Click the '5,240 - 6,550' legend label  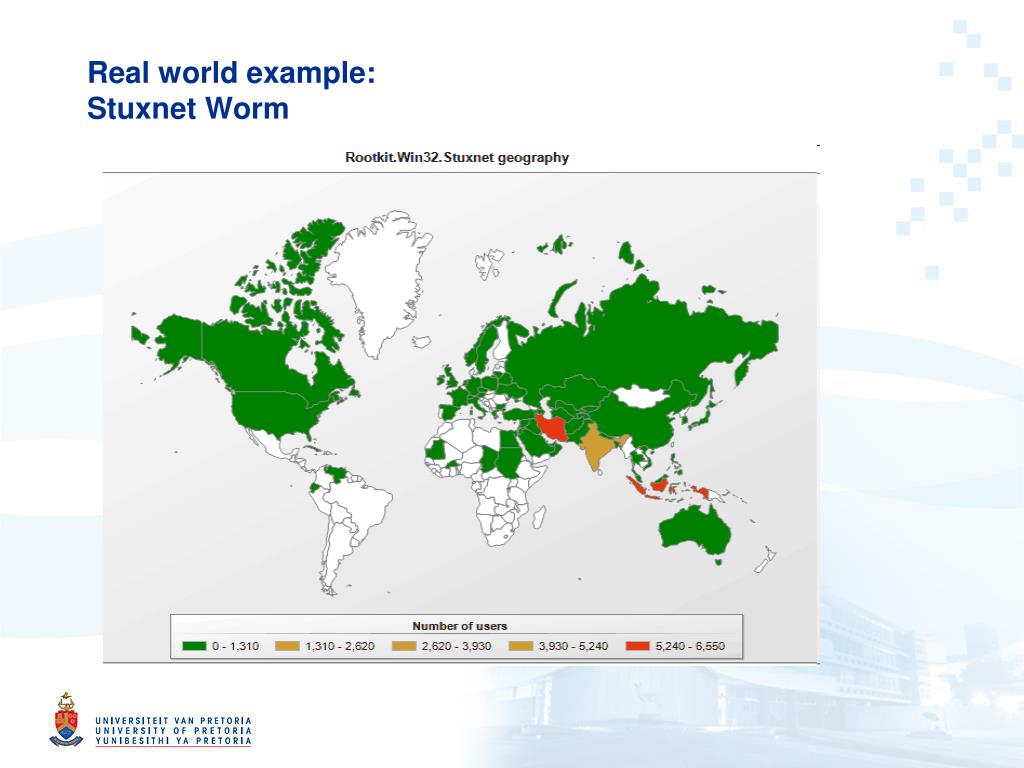click(690, 646)
